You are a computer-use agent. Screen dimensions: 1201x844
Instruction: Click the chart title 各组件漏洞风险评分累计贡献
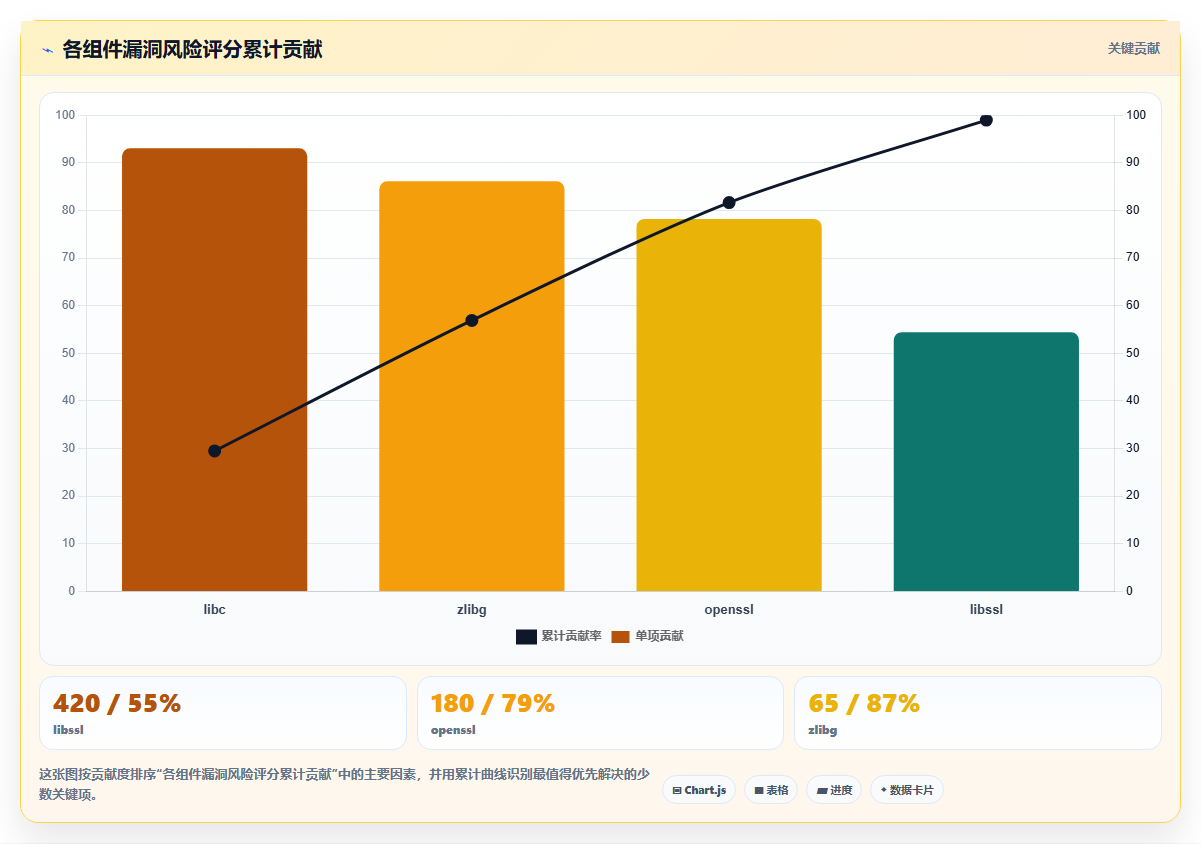coord(192,49)
